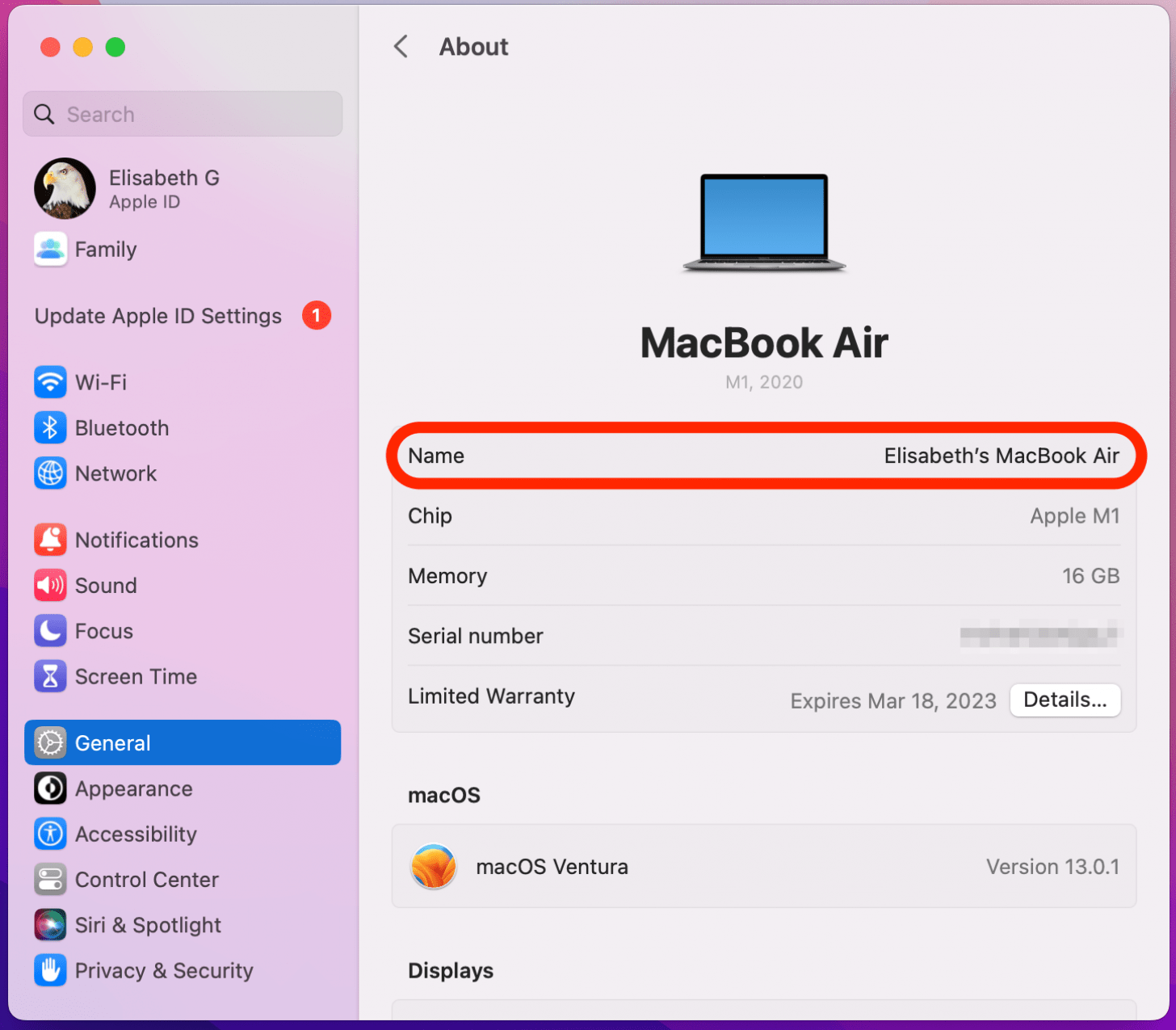Click the warranty Details... button

(x=1065, y=700)
